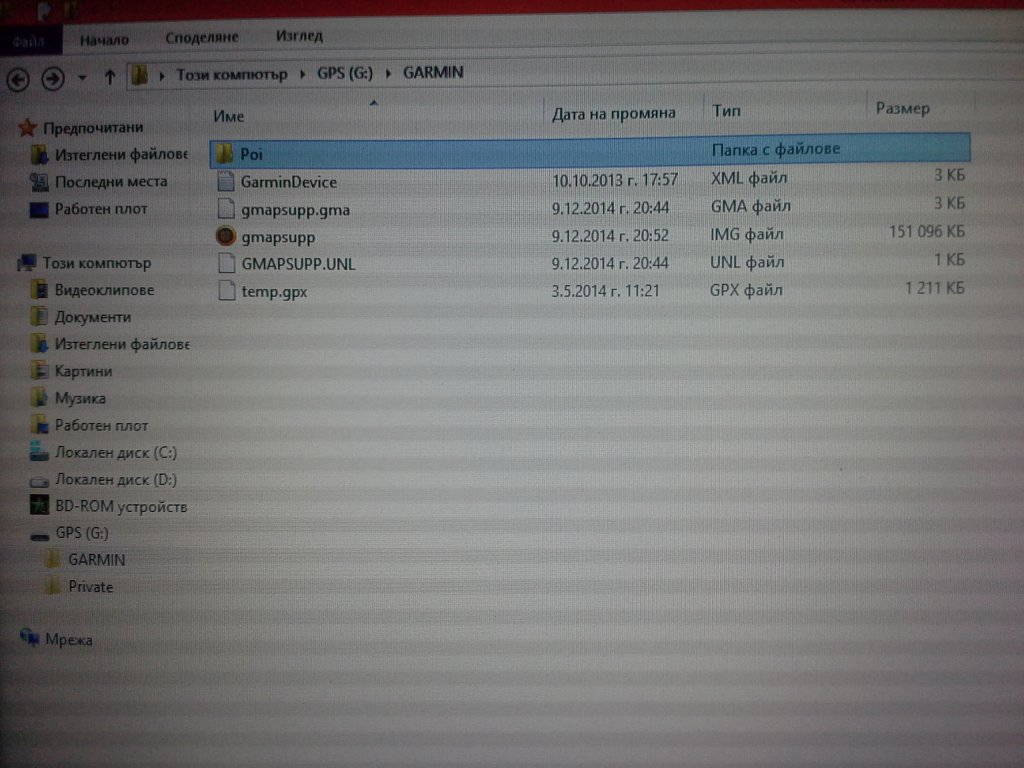Open Видеоклипове folder in sidebar
1024x768 pixels.
click(x=104, y=290)
